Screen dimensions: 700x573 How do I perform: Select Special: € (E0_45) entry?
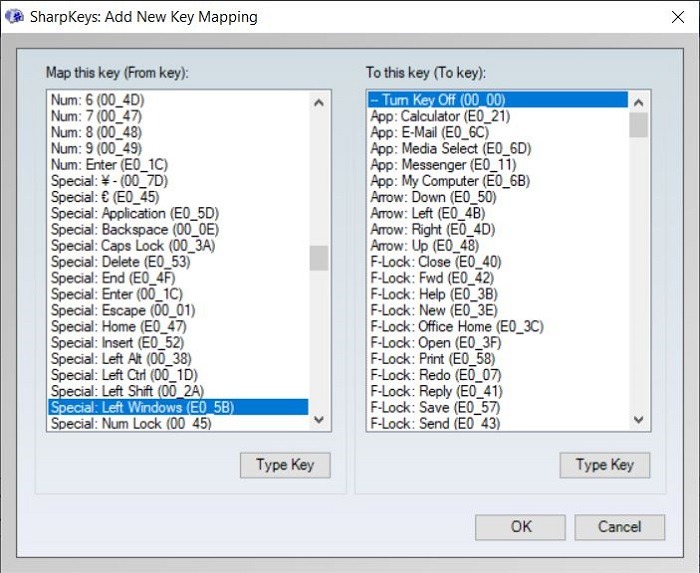pyautogui.click(x=178, y=197)
